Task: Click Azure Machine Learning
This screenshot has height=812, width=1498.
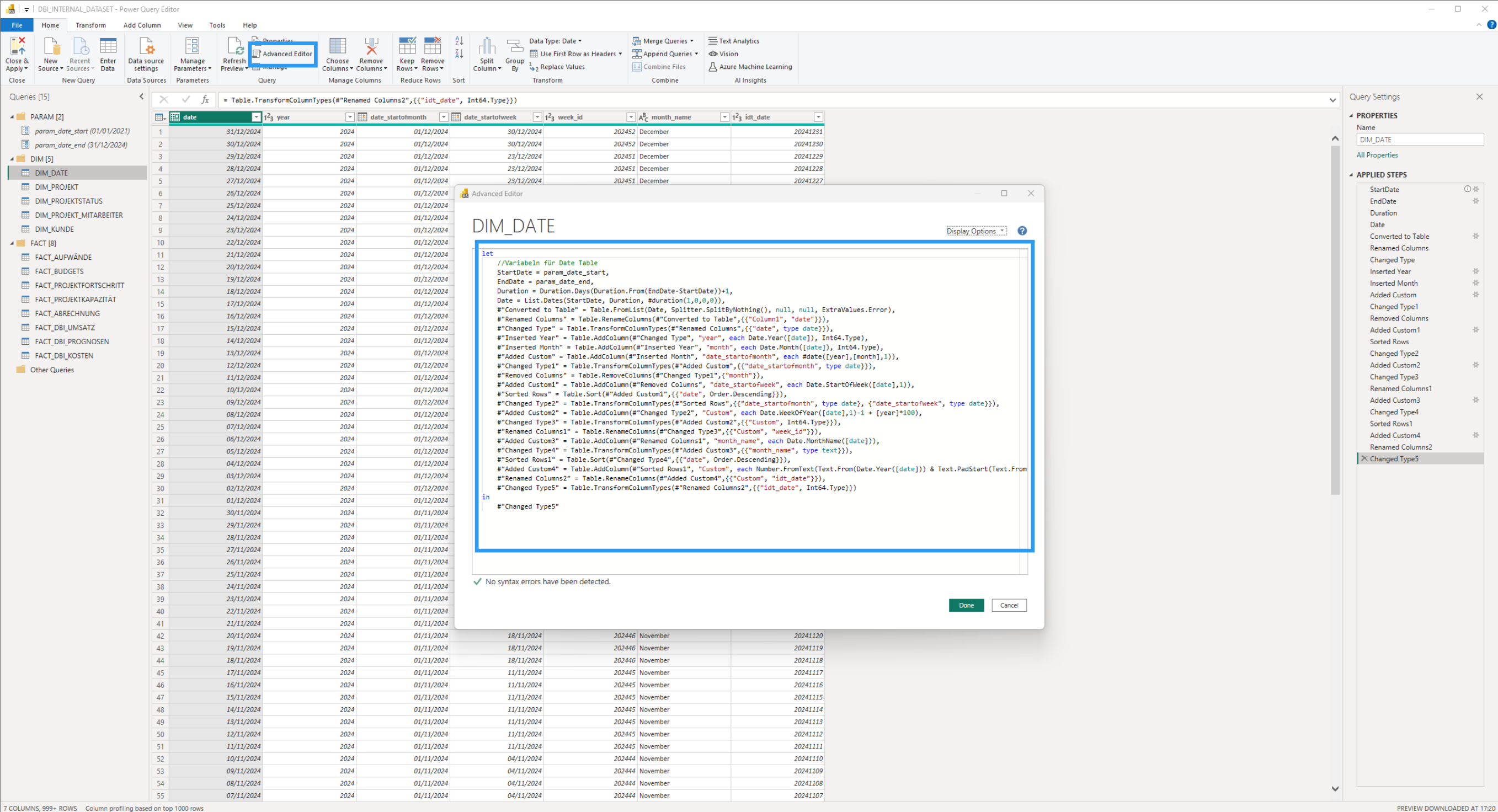Action: pyautogui.click(x=750, y=67)
